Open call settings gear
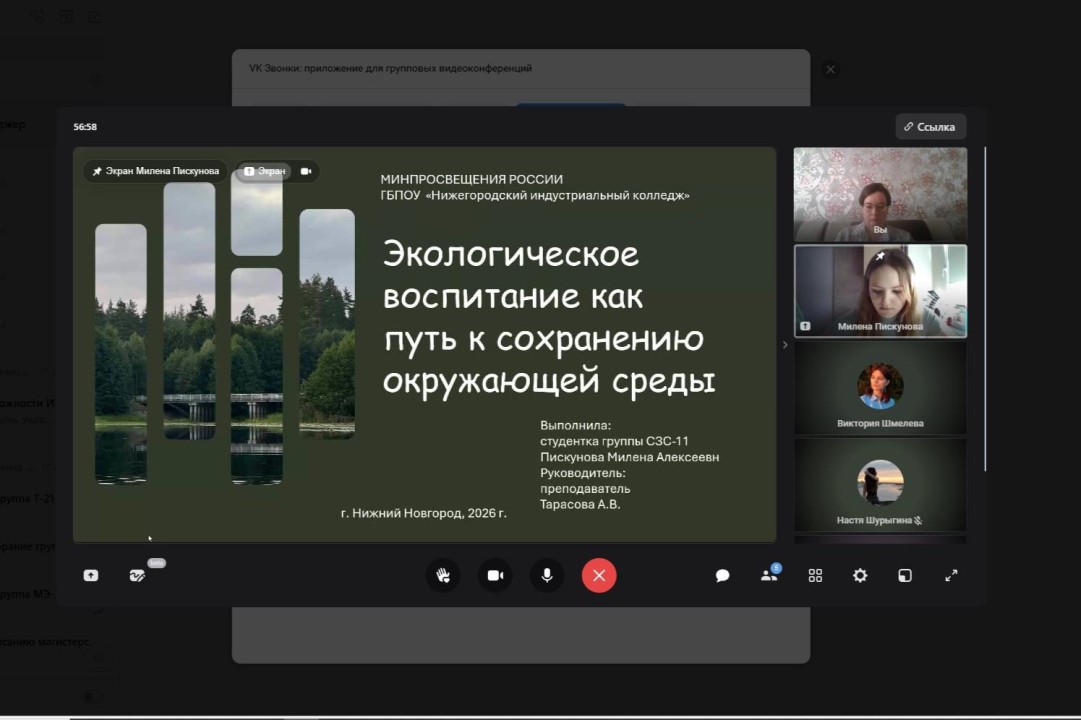Screen dimensions: 1081x720 coord(860,575)
